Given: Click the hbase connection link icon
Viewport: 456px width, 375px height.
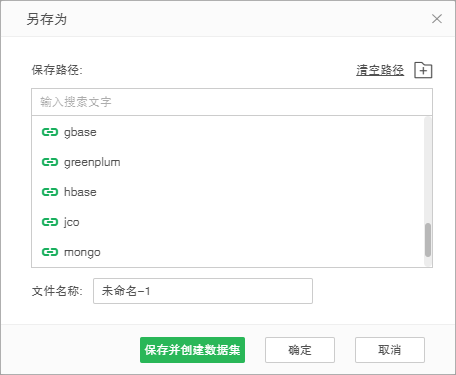Looking at the screenshot, I should coord(50,192).
